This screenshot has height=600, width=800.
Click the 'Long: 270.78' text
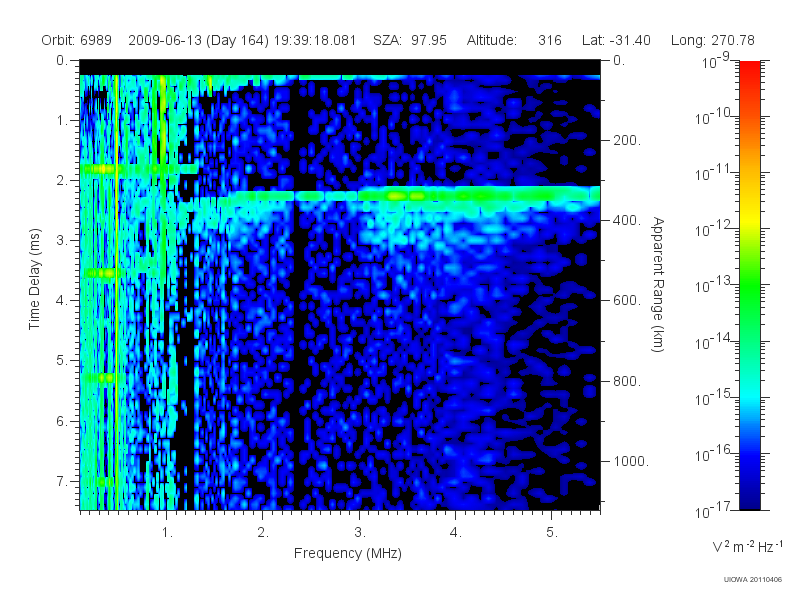tap(713, 40)
